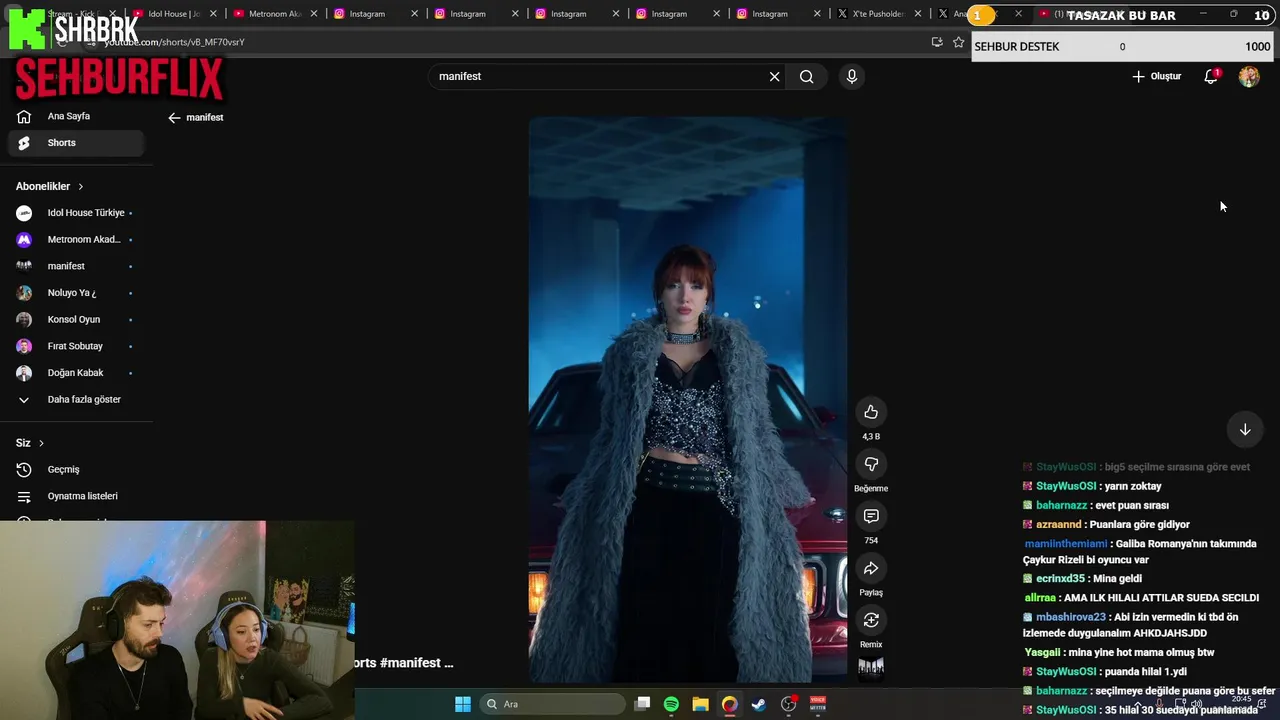Select Shorts in sidebar
Image resolution: width=1280 pixels, height=720 pixels.
[76, 143]
